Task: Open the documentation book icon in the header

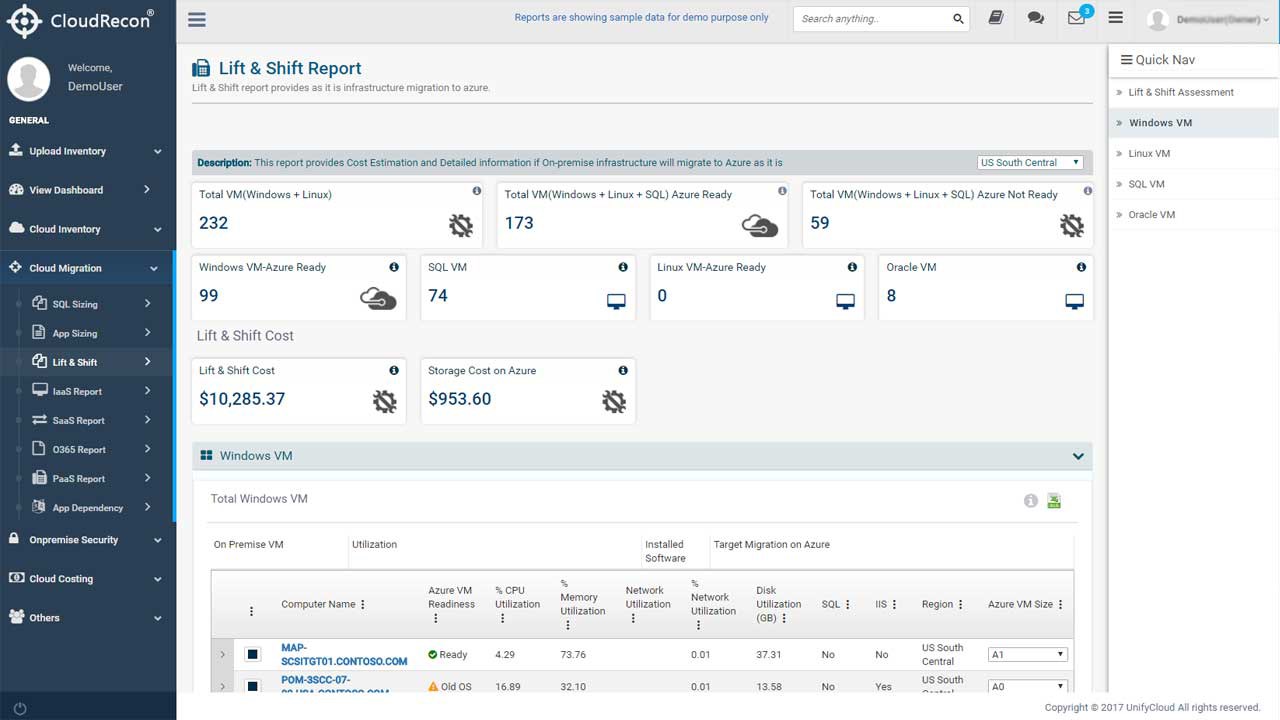Action: [x=995, y=18]
